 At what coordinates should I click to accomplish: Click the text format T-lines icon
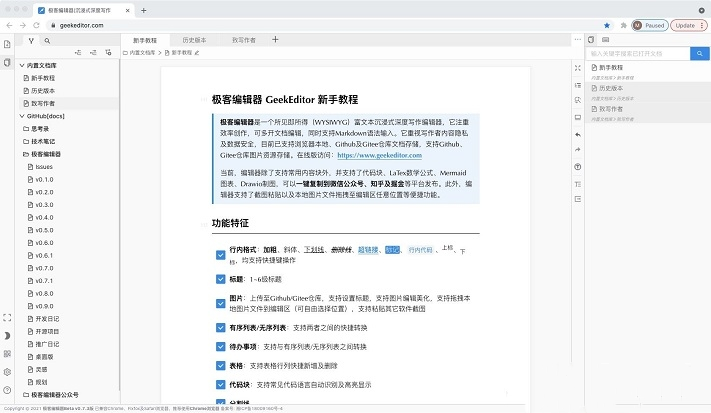pos(578,184)
